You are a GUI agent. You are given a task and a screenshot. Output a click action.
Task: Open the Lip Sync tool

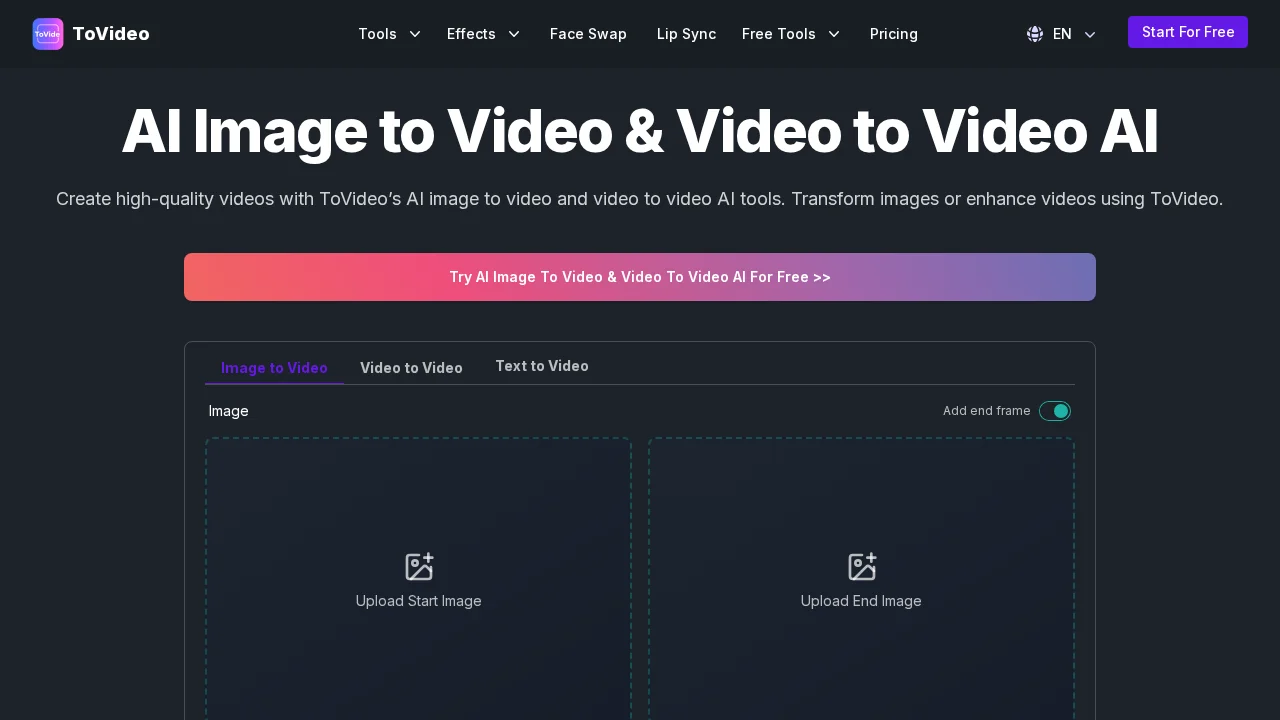(686, 34)
